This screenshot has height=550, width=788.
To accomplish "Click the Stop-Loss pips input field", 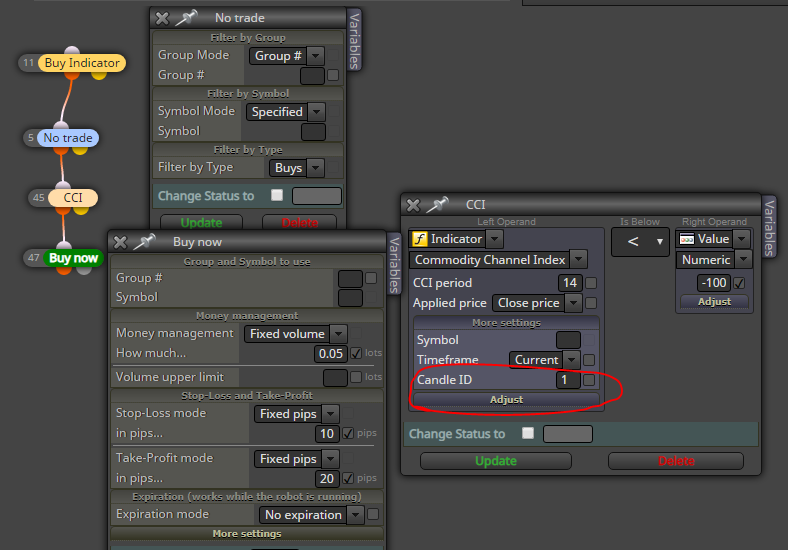I will coord(327,433).
